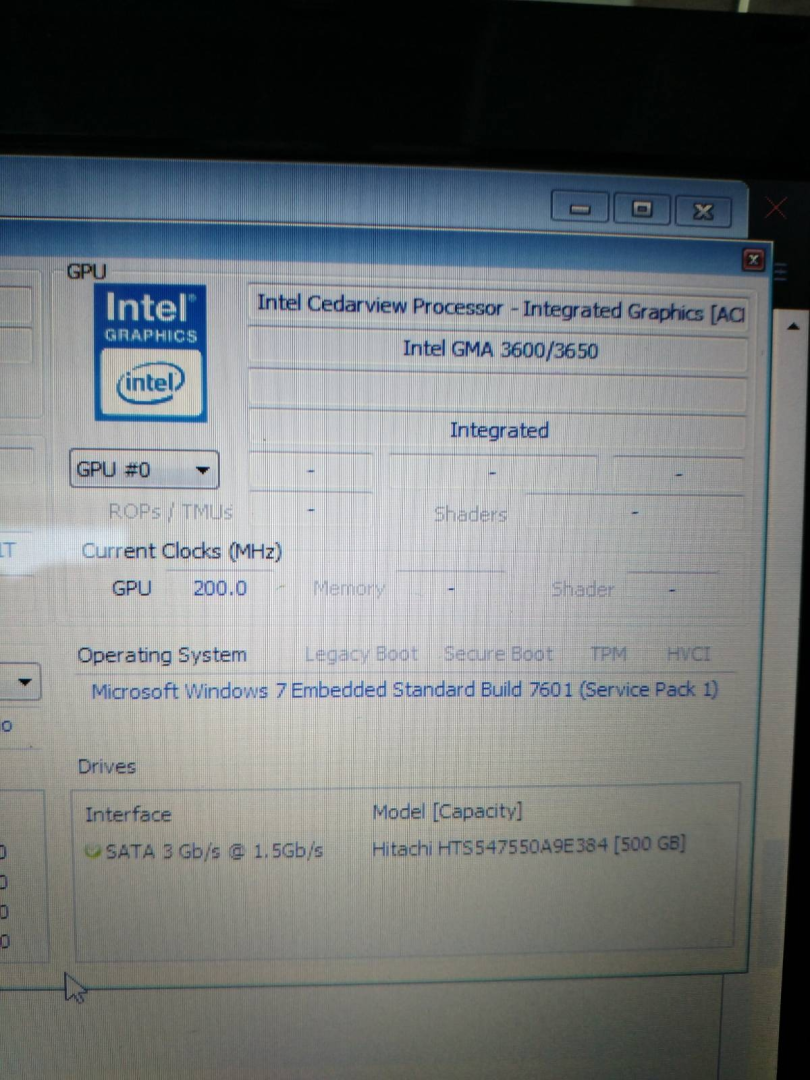Select the GPU clock value 200.0
The image size is (810, 1080).
click(x=220, y=588)
